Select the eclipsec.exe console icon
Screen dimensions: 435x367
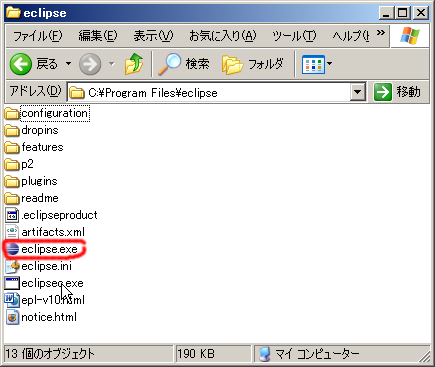point(12,283)
